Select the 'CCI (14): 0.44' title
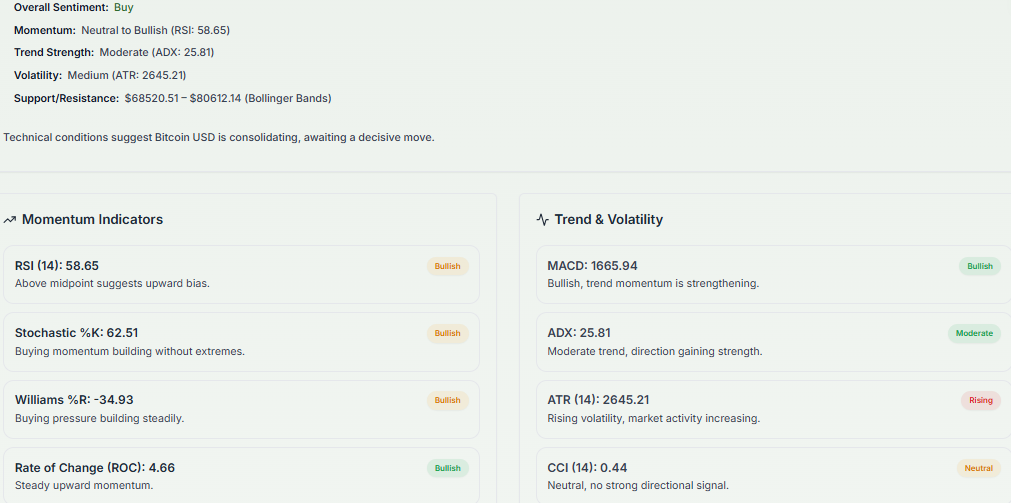The height and width of the screenshot is (503, 1011). tap(587, 468)
